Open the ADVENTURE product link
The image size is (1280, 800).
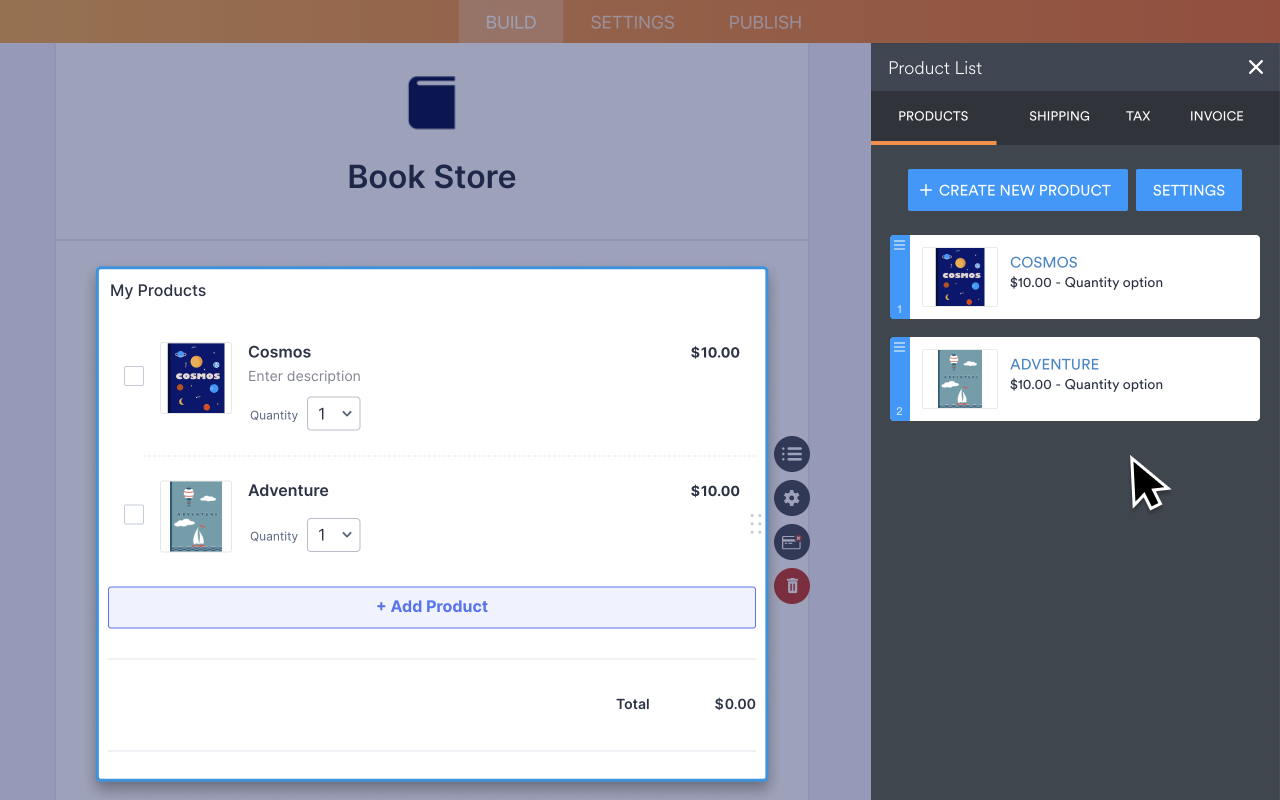coord(1054,364)
